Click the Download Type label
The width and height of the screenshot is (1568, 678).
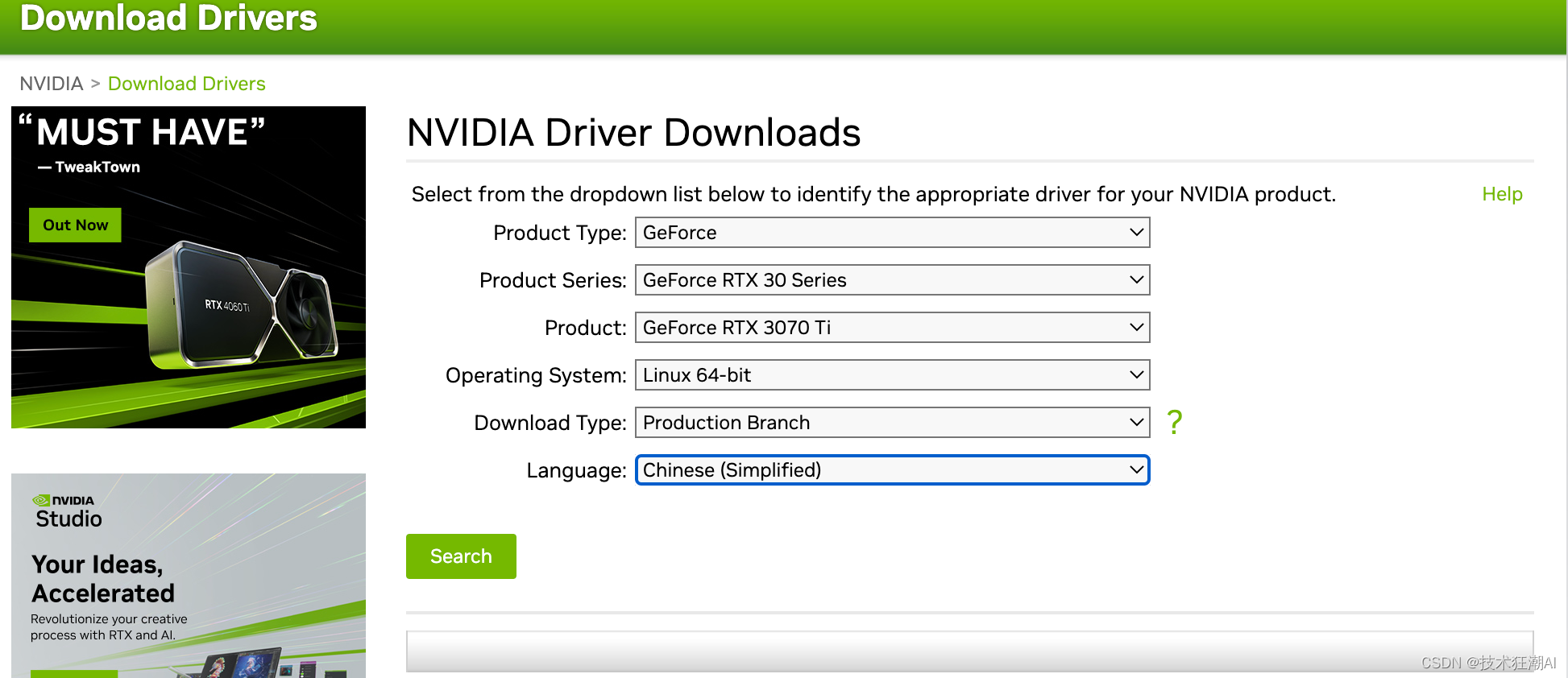pos(550,423)
